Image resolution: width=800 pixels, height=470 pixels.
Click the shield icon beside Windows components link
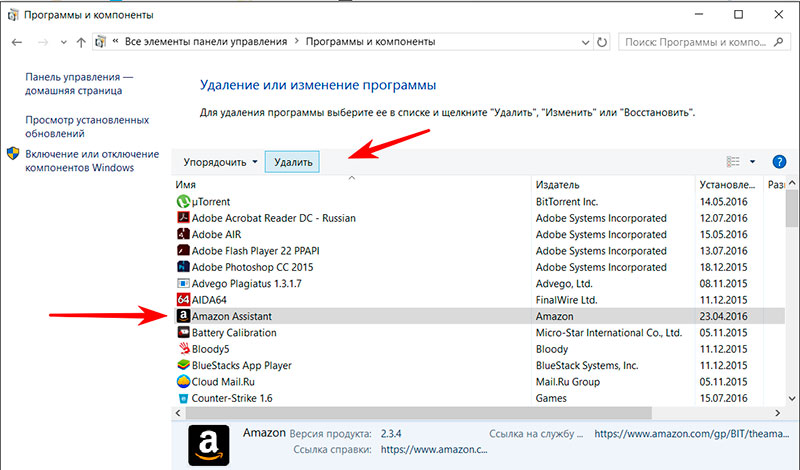tap(13, 154)
